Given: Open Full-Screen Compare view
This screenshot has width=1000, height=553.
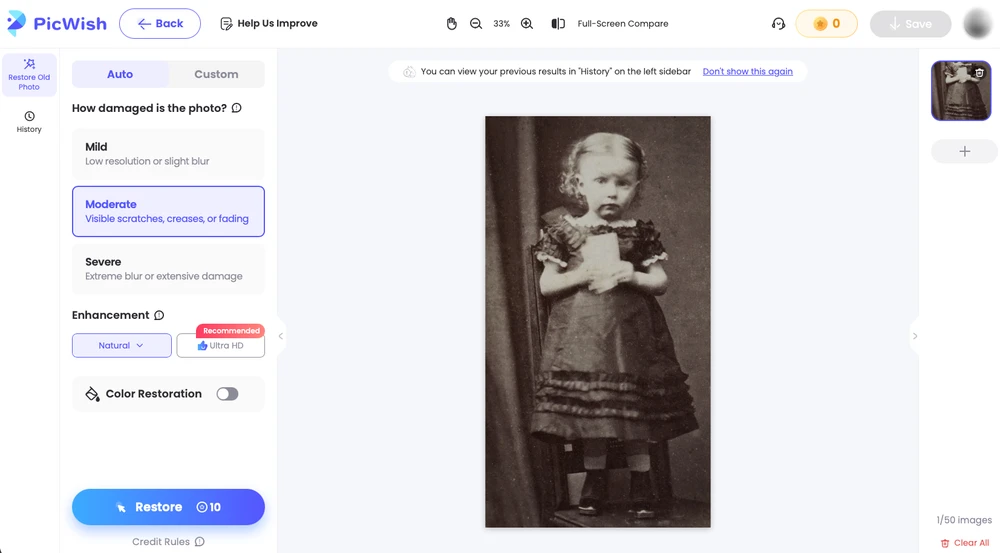Looking at the screenshot, I should (x=622, y=24).
